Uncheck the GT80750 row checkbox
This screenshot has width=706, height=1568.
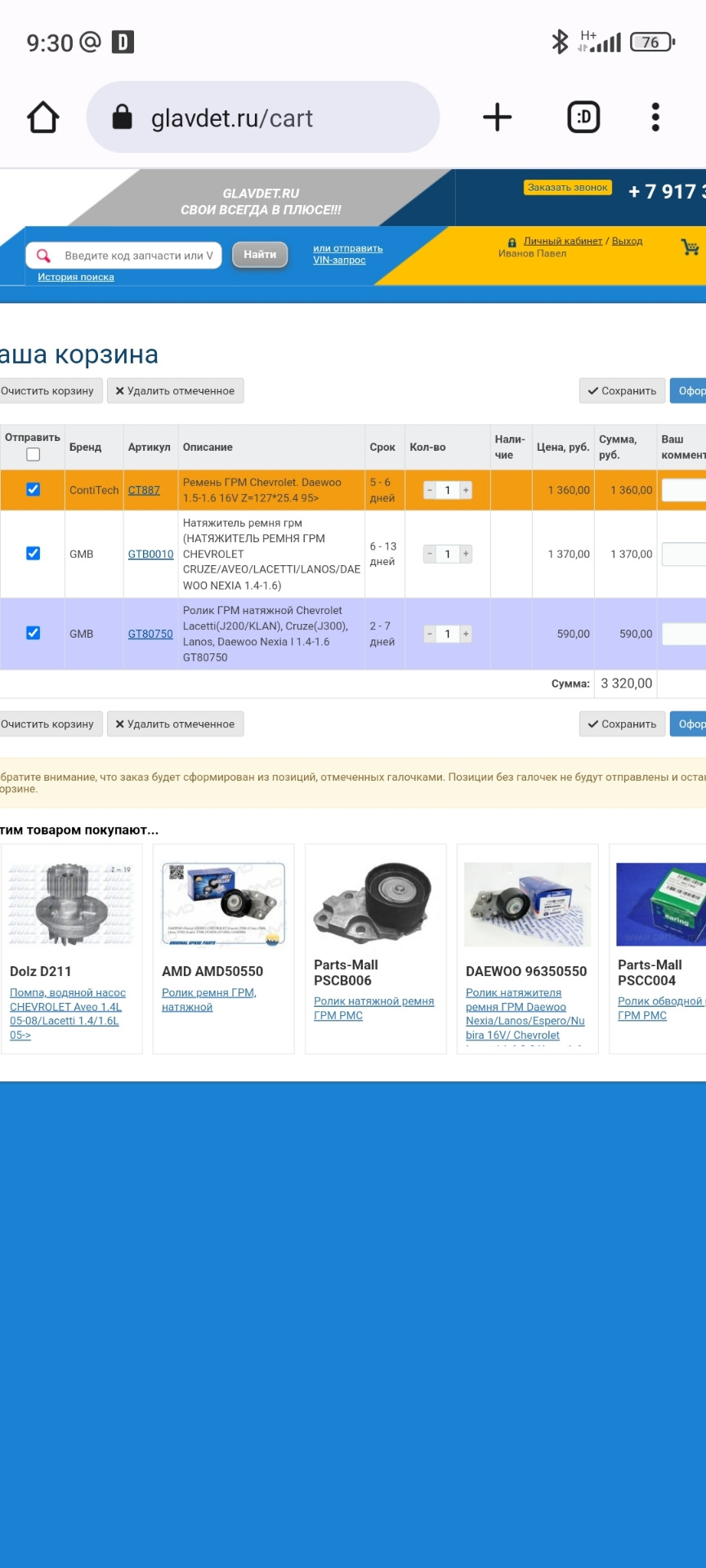[33, 633]
